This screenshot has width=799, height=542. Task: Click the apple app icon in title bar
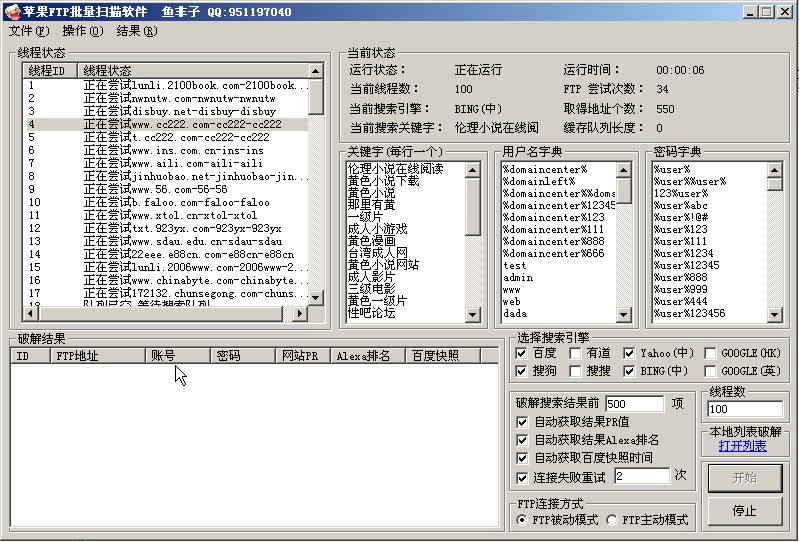click(12, 11)
